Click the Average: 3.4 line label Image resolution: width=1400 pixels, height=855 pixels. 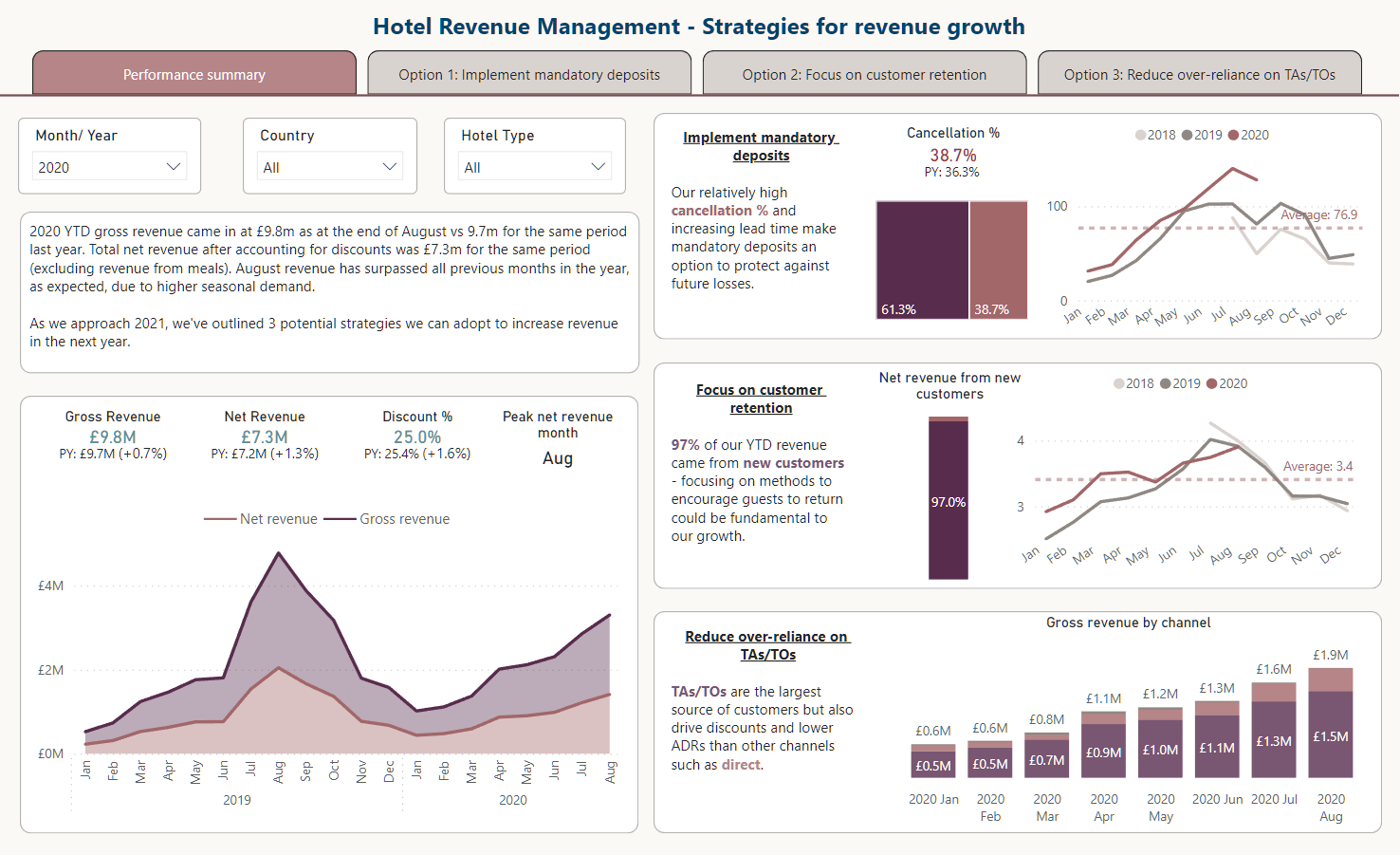coord(1318,466)
